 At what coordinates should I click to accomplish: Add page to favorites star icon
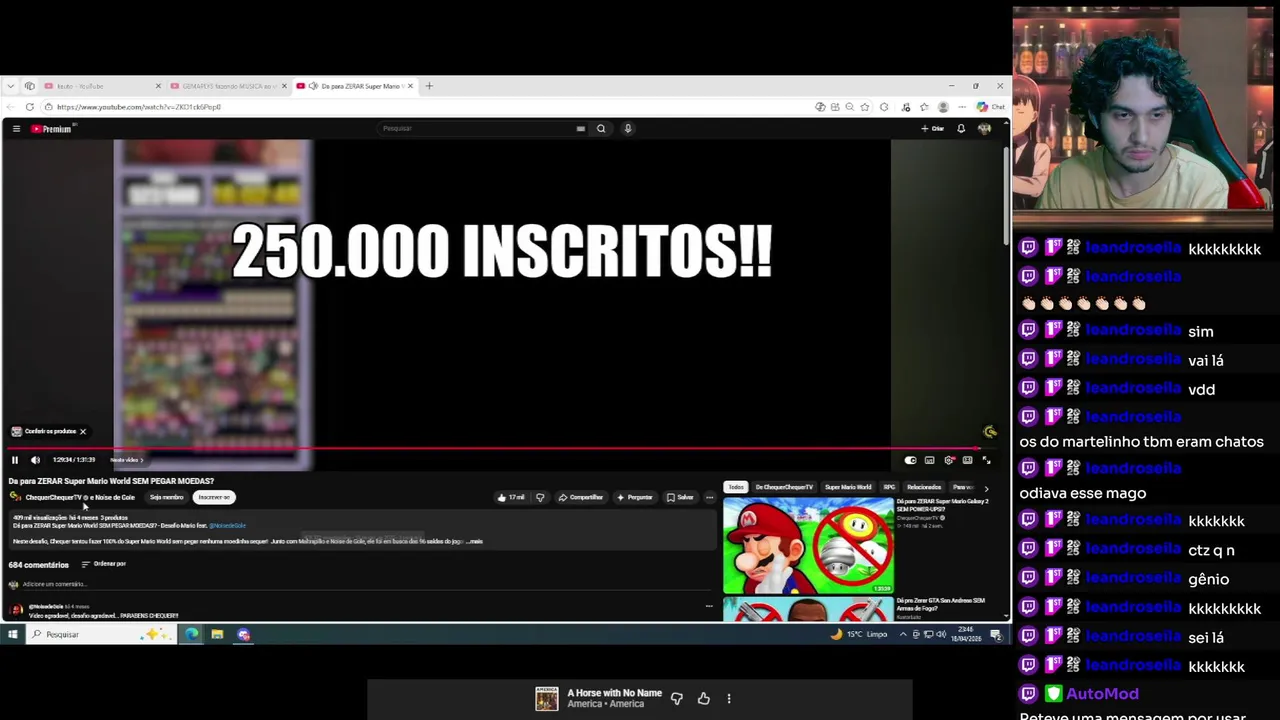865,107
